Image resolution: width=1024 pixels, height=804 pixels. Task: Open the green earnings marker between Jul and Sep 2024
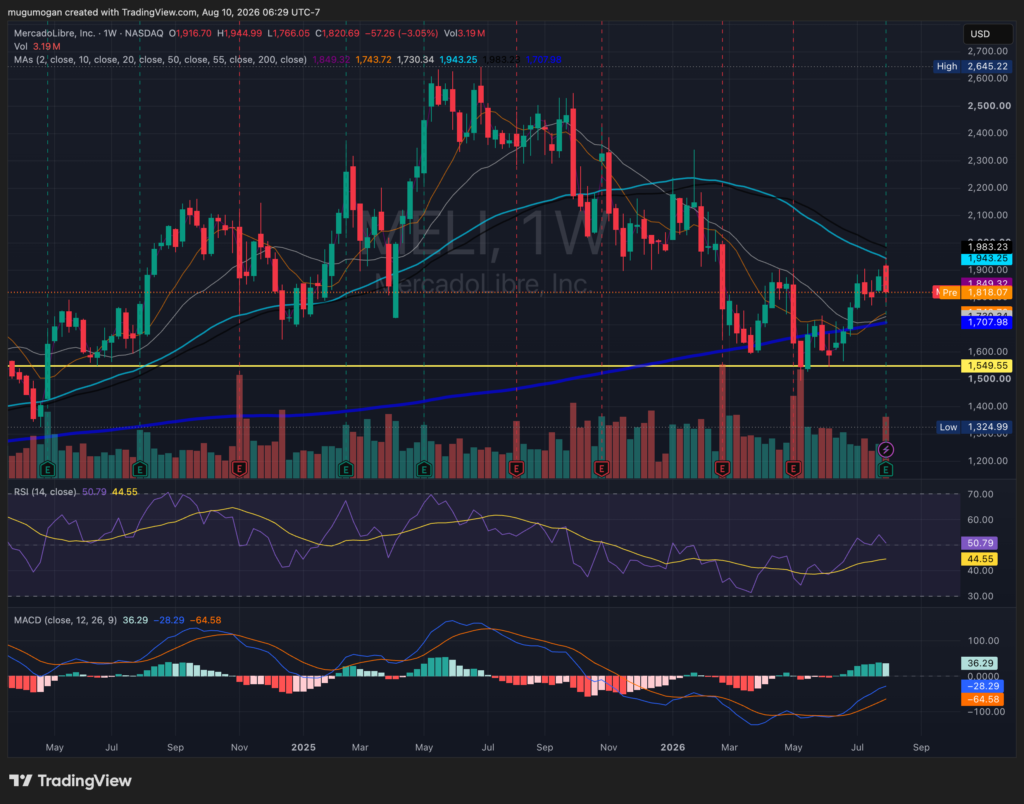(140, 468)
